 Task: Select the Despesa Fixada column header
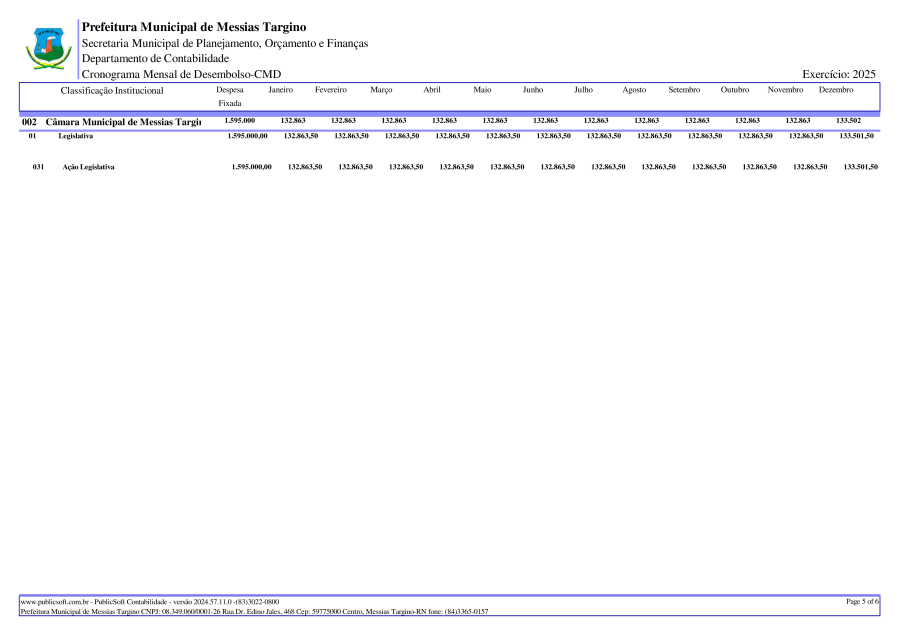tap(230, 96)
